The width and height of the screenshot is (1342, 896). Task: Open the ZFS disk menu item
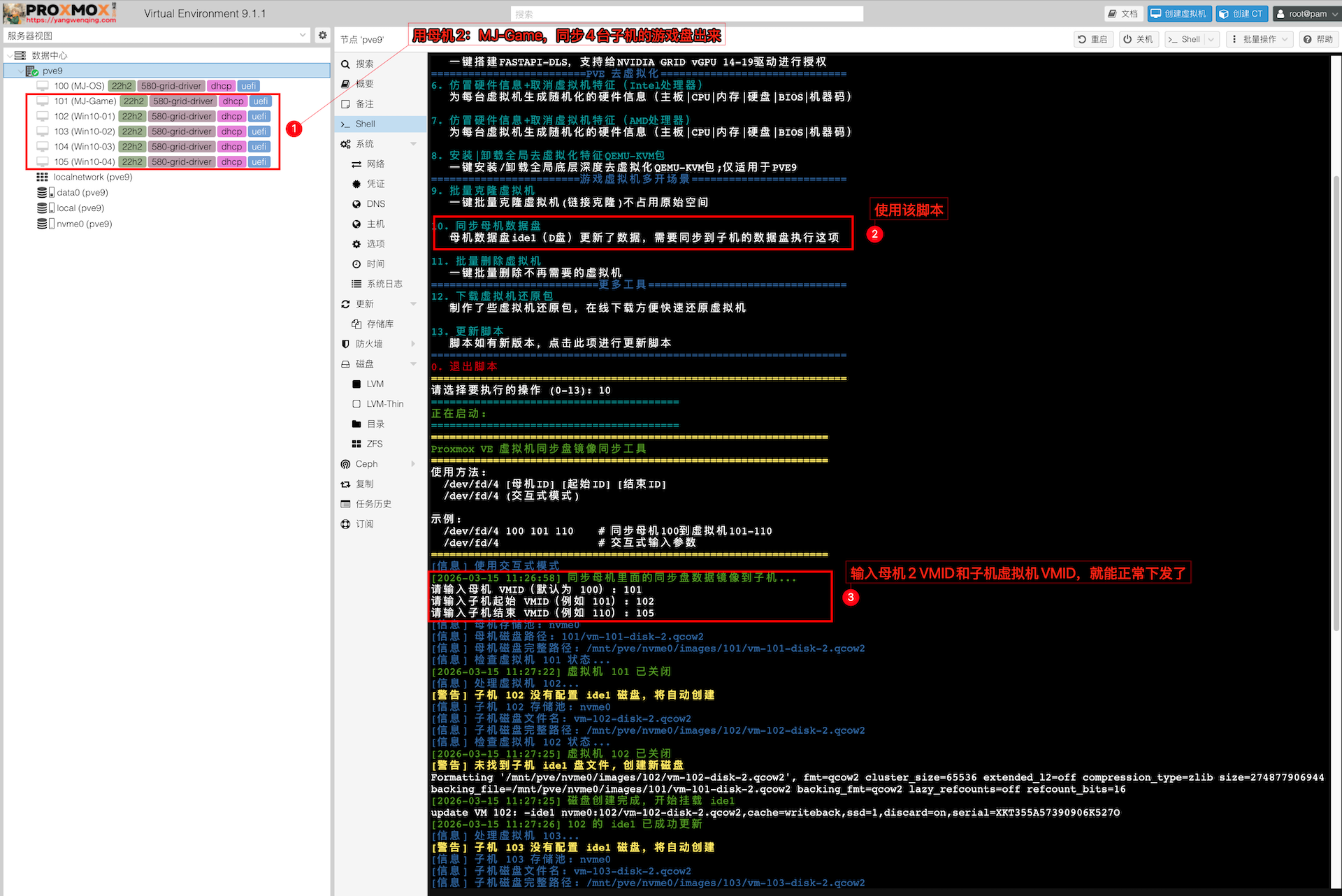[374, 444]
